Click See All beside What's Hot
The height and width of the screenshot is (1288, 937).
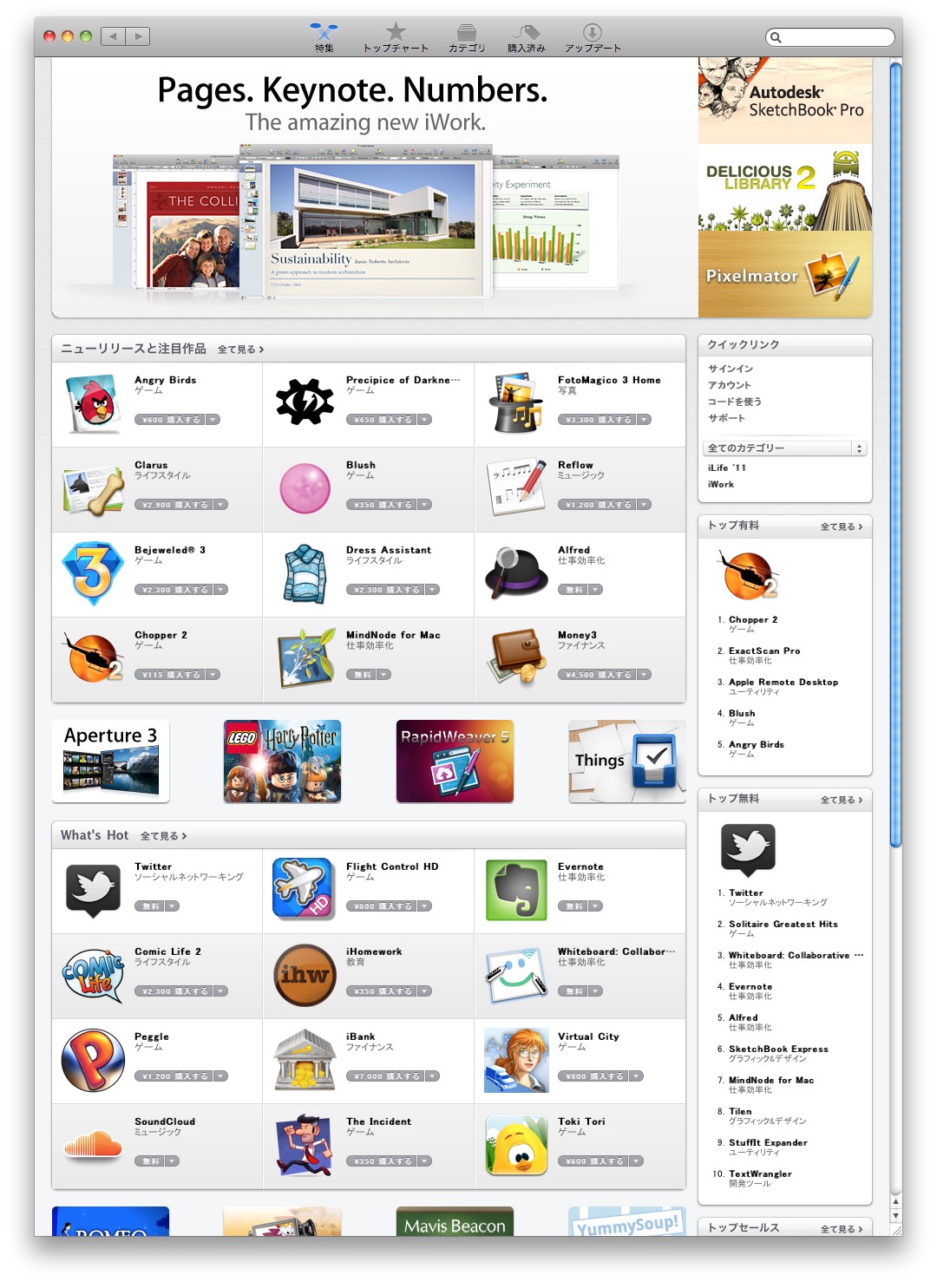point(163,836)
